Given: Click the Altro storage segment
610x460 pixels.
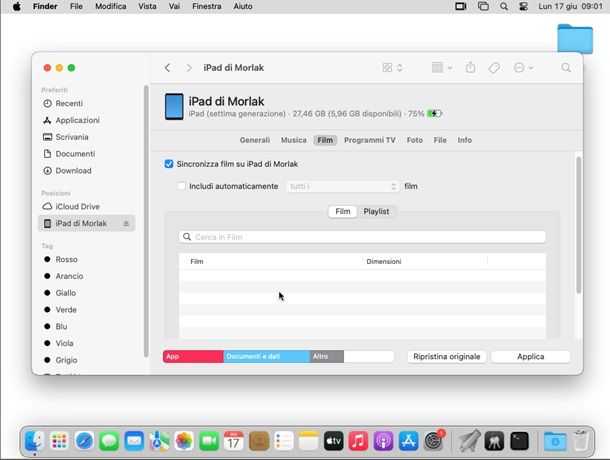Looking at the screenshot, I should [327, 356].
